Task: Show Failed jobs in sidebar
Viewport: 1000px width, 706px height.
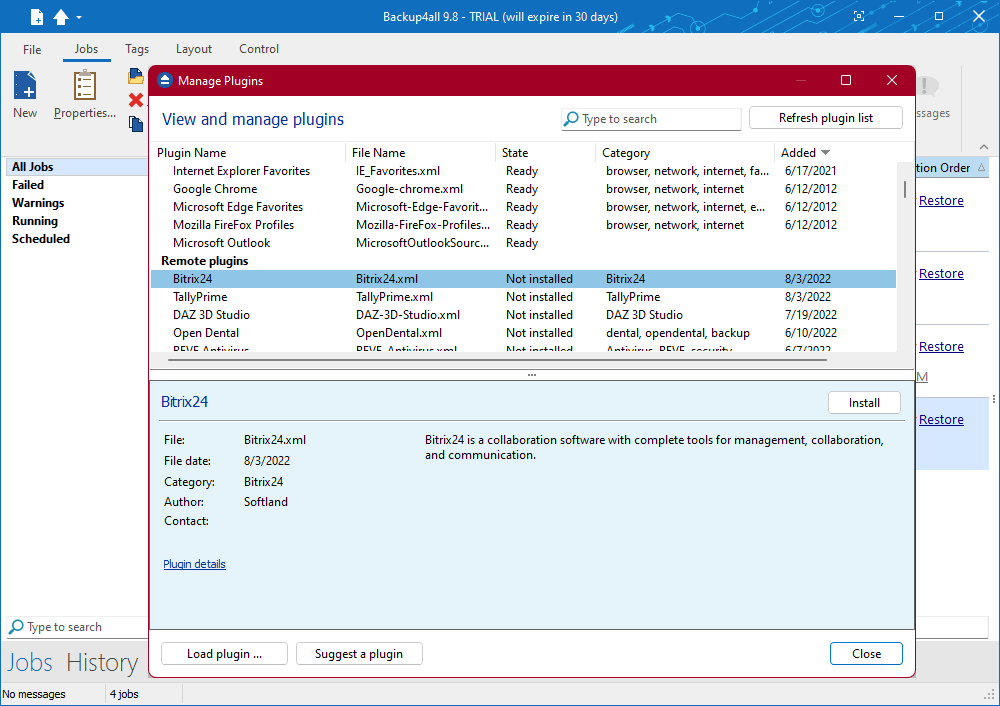Action: pos(28,185)
